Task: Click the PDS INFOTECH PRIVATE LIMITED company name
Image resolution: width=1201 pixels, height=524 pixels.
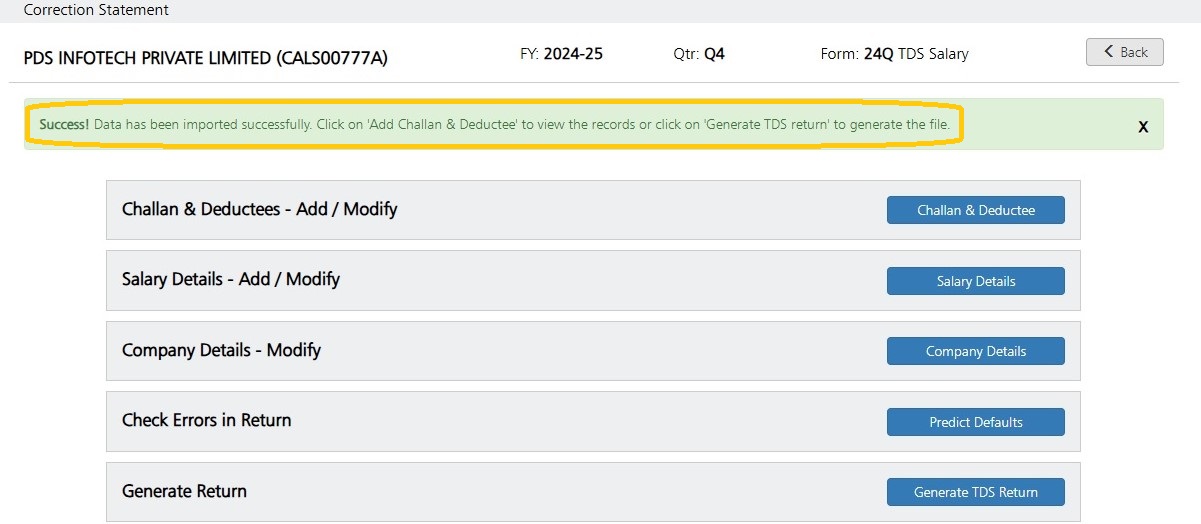Action: [x=205, y=58]
